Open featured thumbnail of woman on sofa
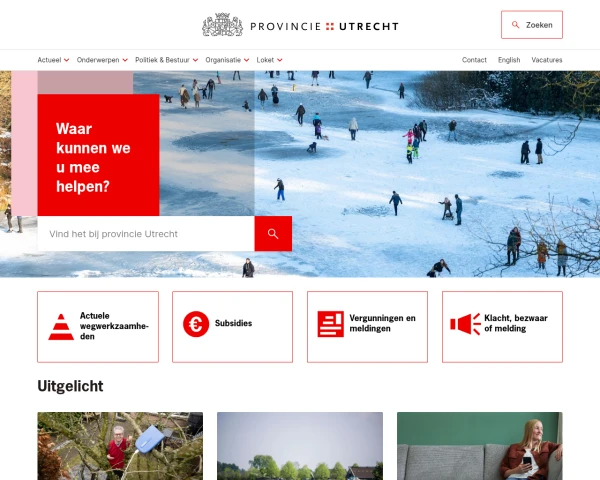Viewport: 600px width, 480px height. [x=480, y=446]
